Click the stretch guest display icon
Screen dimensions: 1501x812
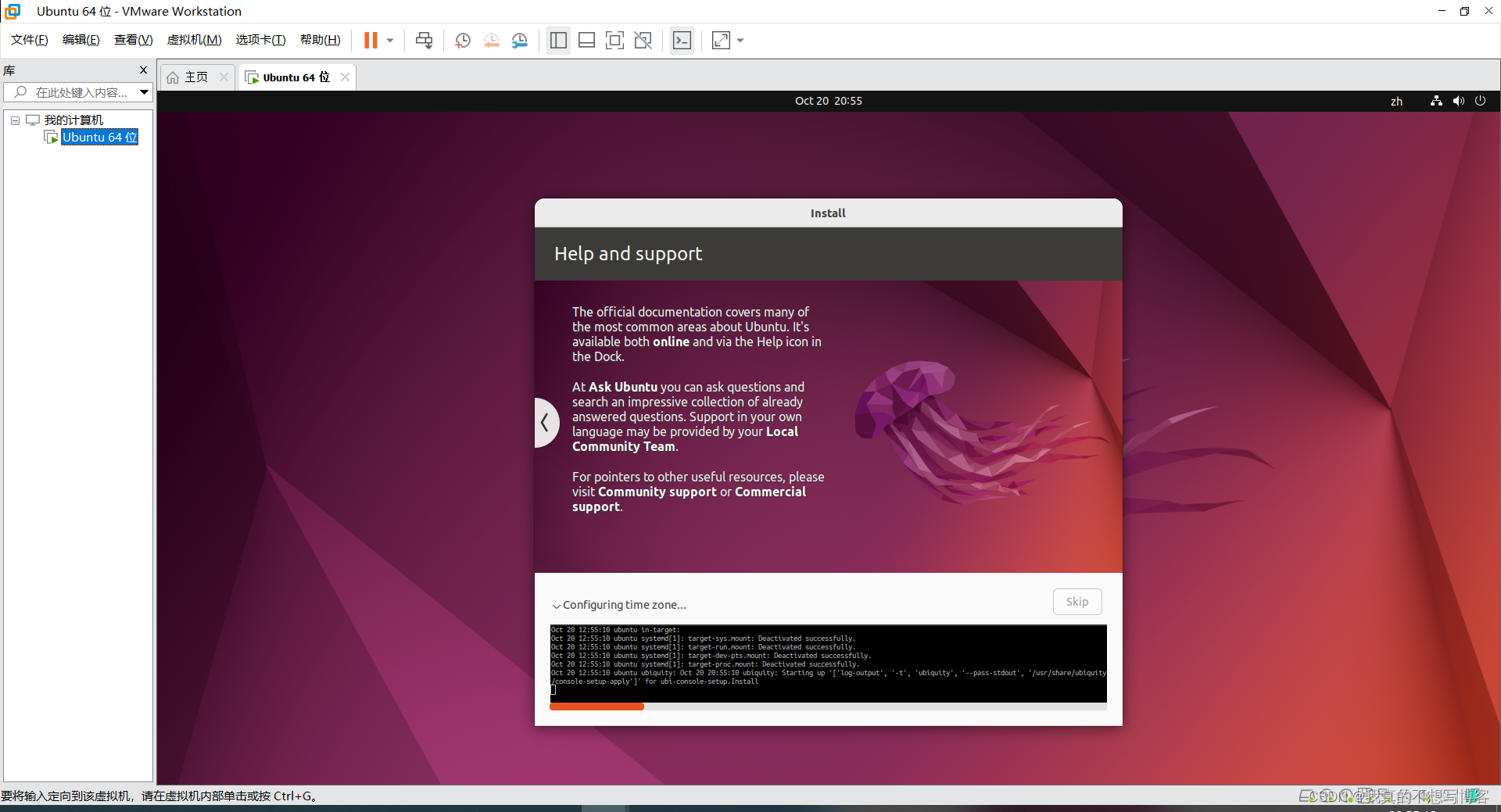click(x=721, y=41)
